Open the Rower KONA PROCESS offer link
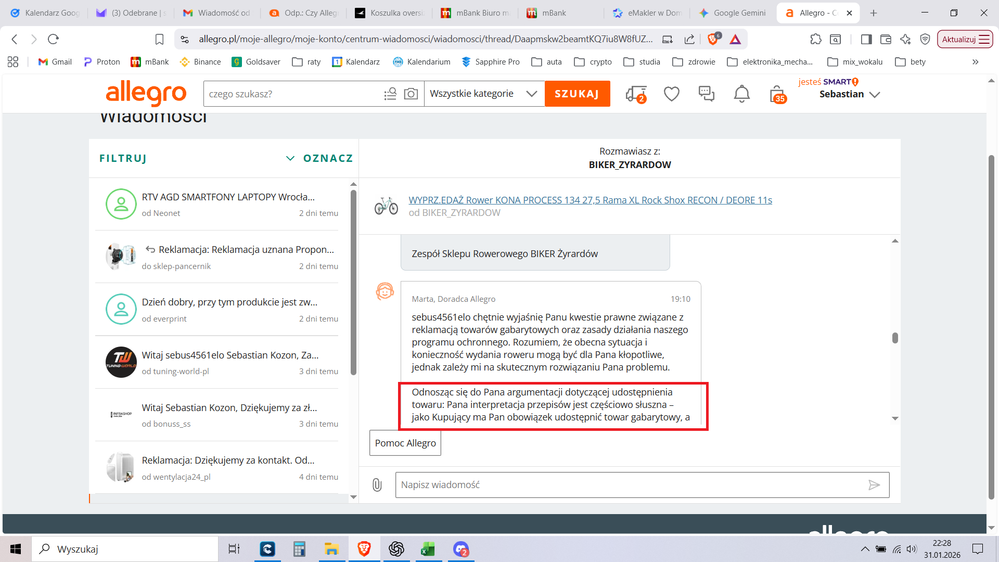Image resolution: width=999 pixels, height=562 pixels. point(590,200)
